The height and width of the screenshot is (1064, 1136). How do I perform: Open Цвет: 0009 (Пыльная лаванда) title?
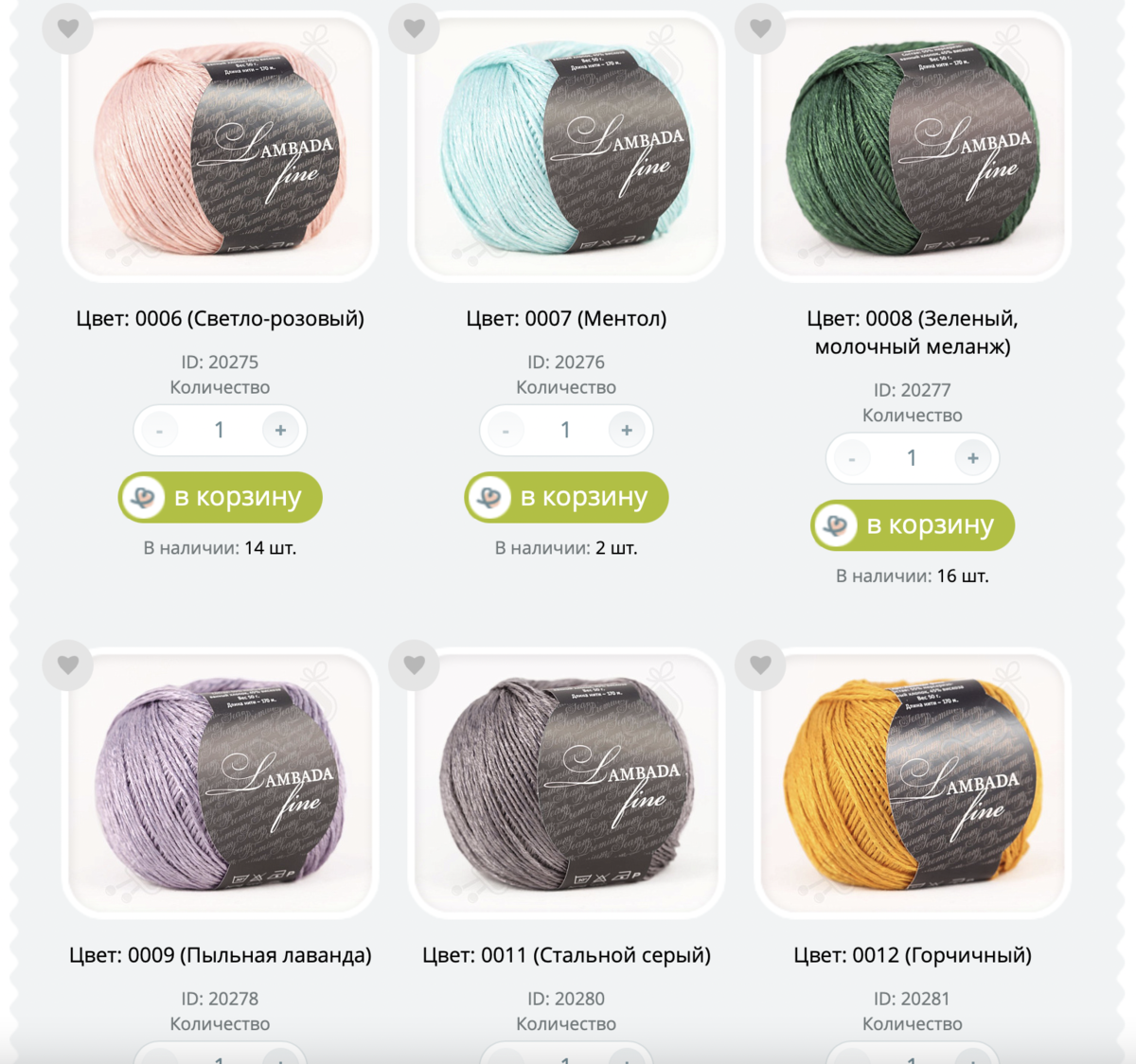point(221,955)
